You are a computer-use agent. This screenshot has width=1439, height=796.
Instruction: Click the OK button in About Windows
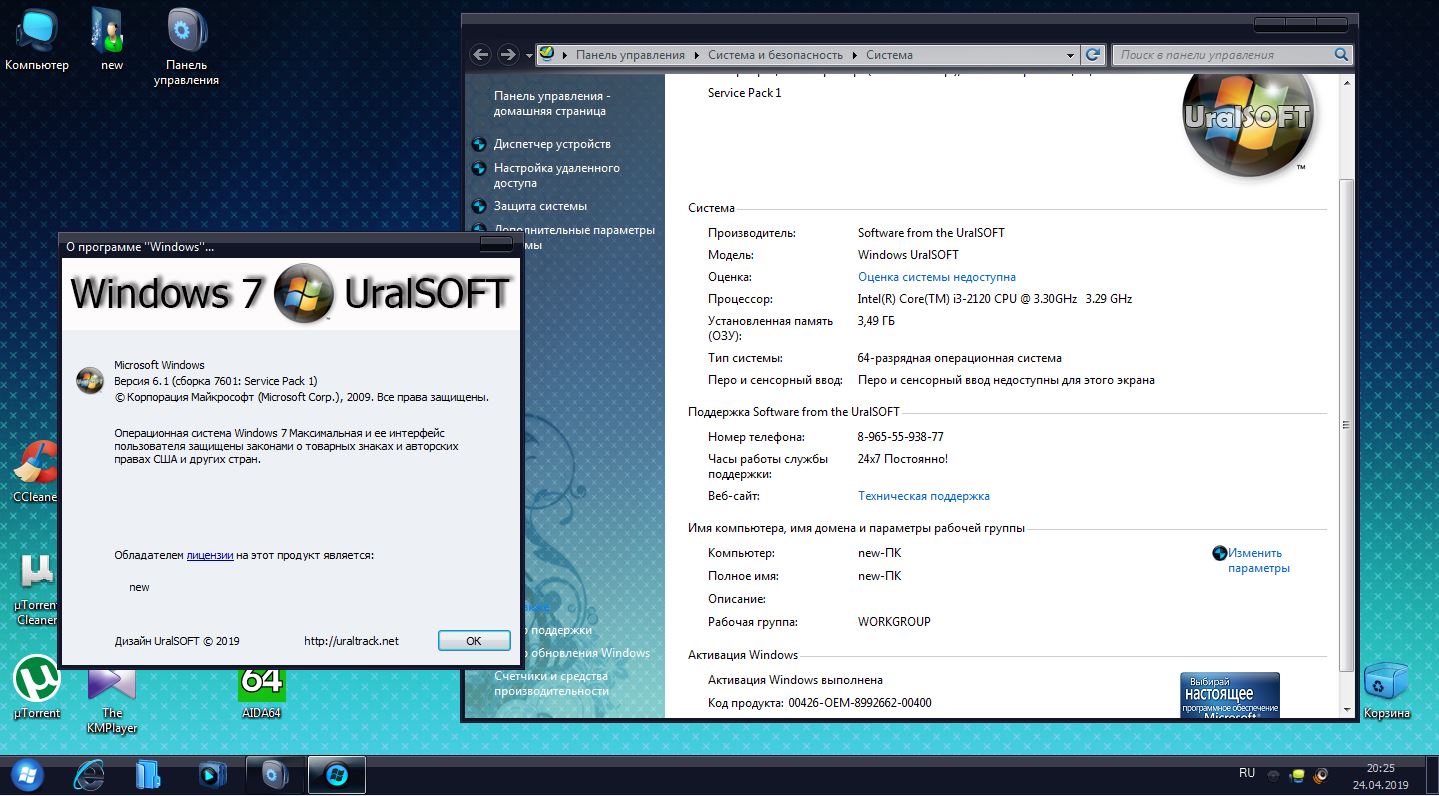(474, 641)
